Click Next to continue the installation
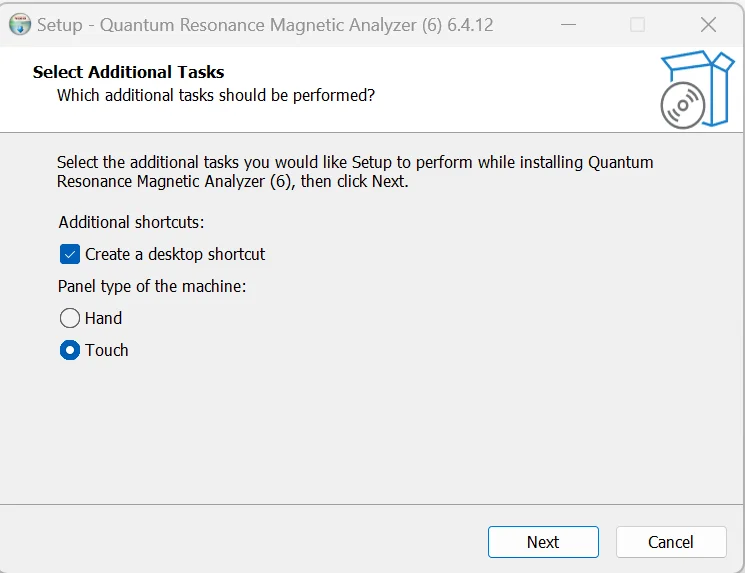745x573 pixels. pos(543,542)
